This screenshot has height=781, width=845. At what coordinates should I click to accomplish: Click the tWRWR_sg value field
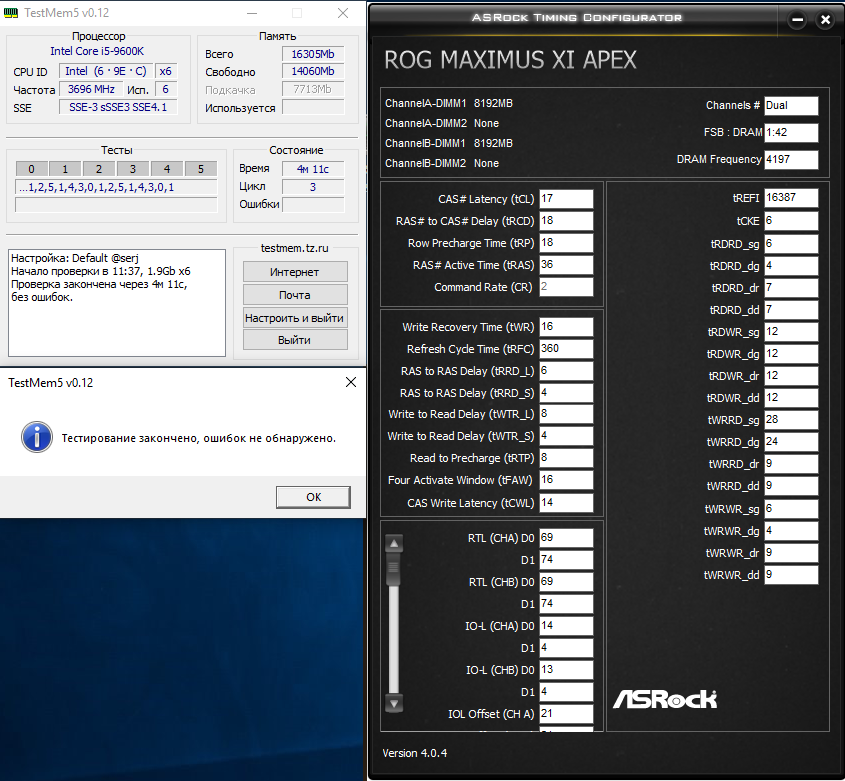click(x=791, y=509)
